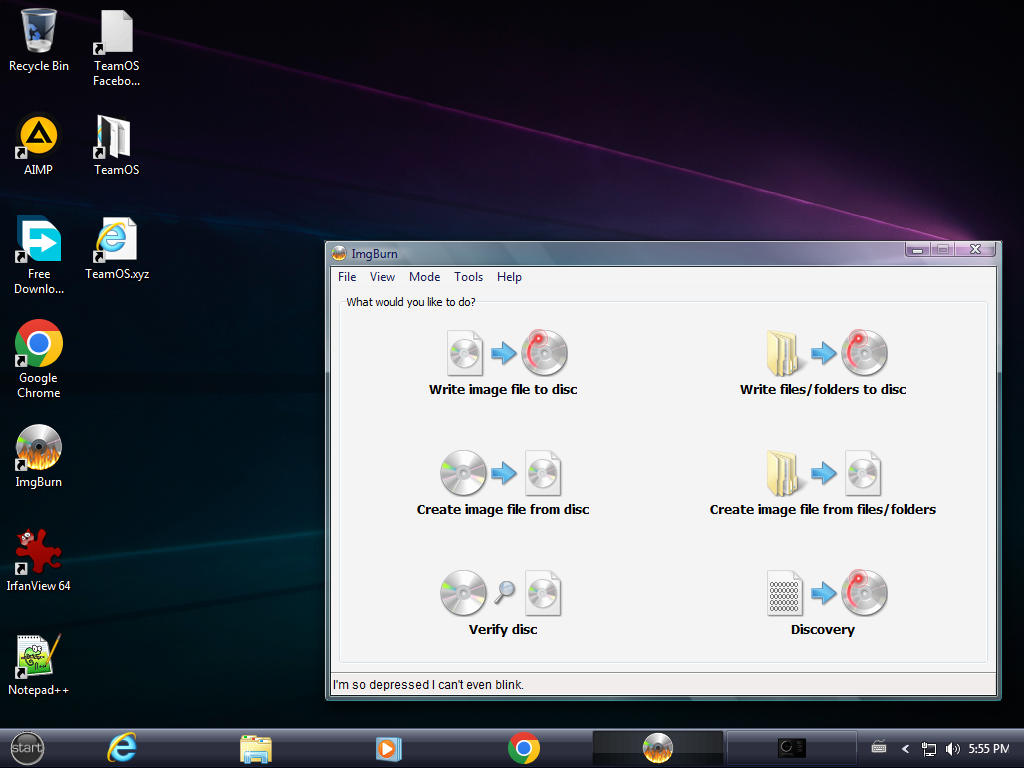Launch Internet Explorer from the taskbar
Image resolution: width=1024 pixels, height=768 pixels.
[x=122, y=748]
